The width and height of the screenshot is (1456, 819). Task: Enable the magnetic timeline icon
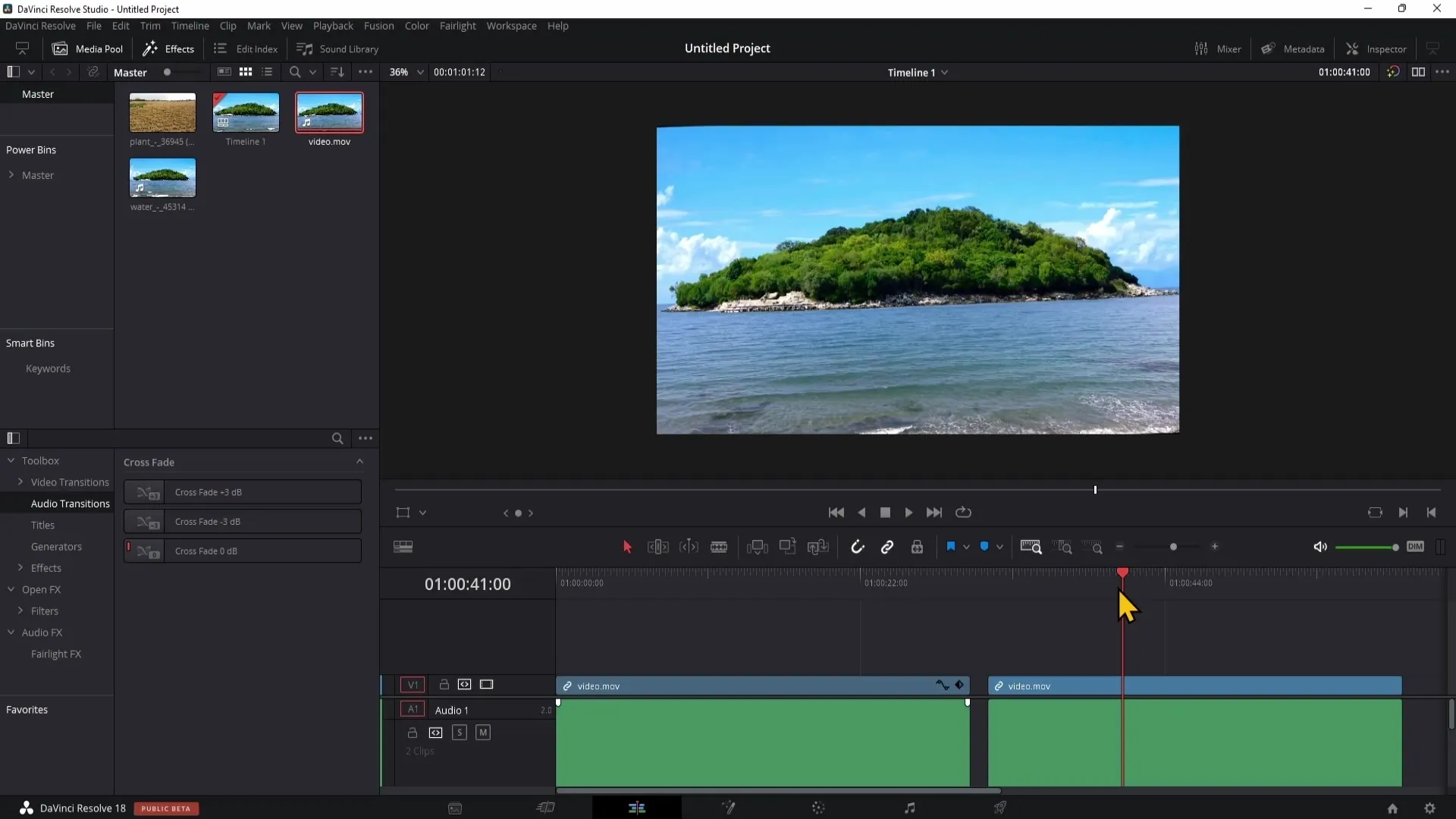pos(858,547)
